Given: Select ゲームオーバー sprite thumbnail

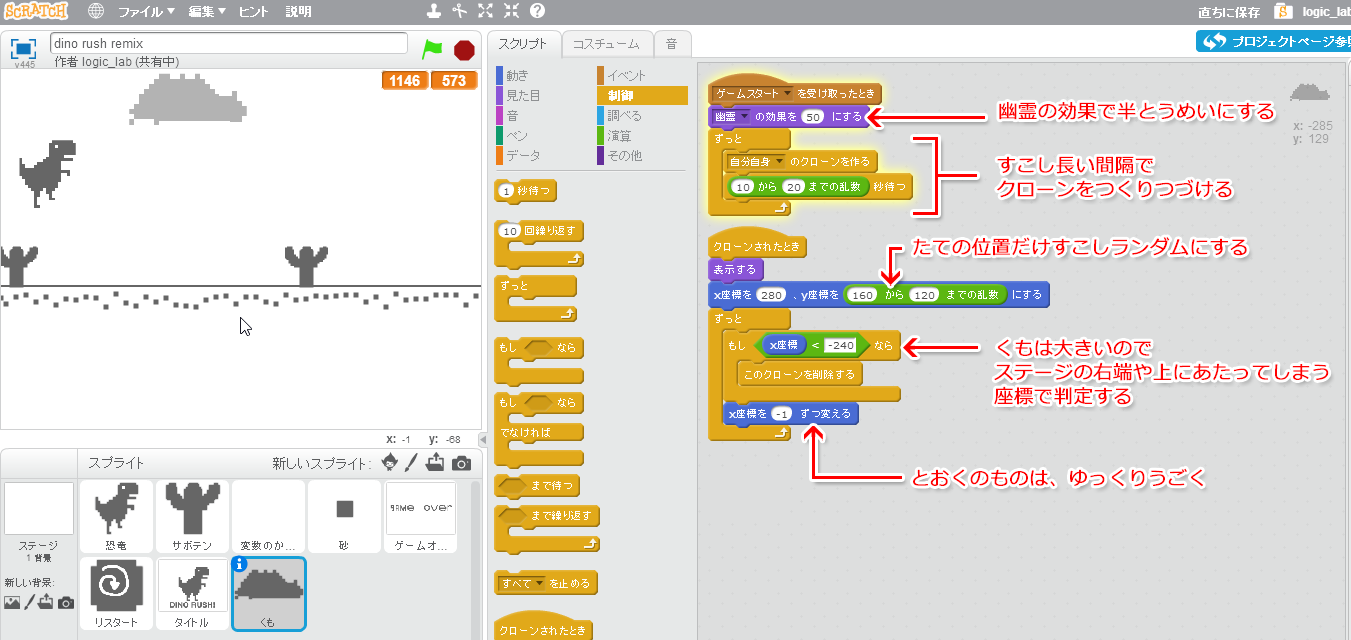Looking at the screenshot, I should [x=421, y=516].
